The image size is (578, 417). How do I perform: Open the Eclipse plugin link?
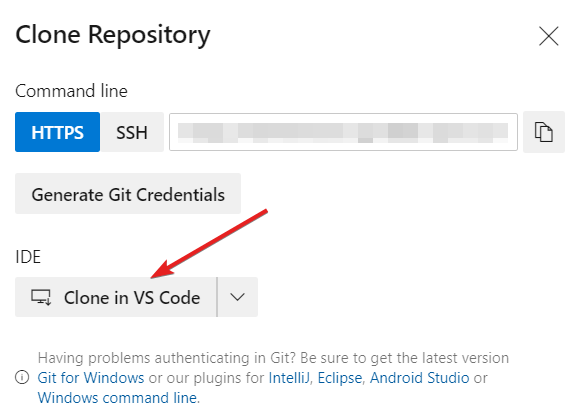point(340,378)
